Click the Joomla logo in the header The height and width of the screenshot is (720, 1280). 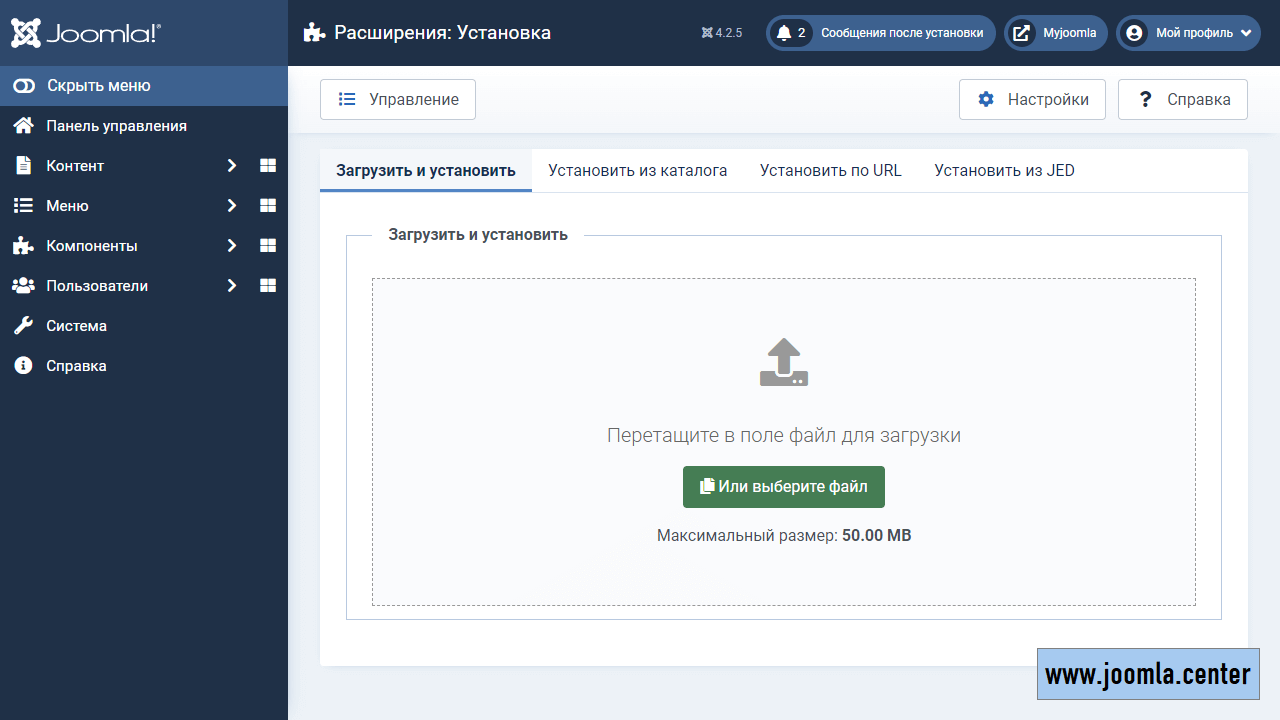pos(85,34)
